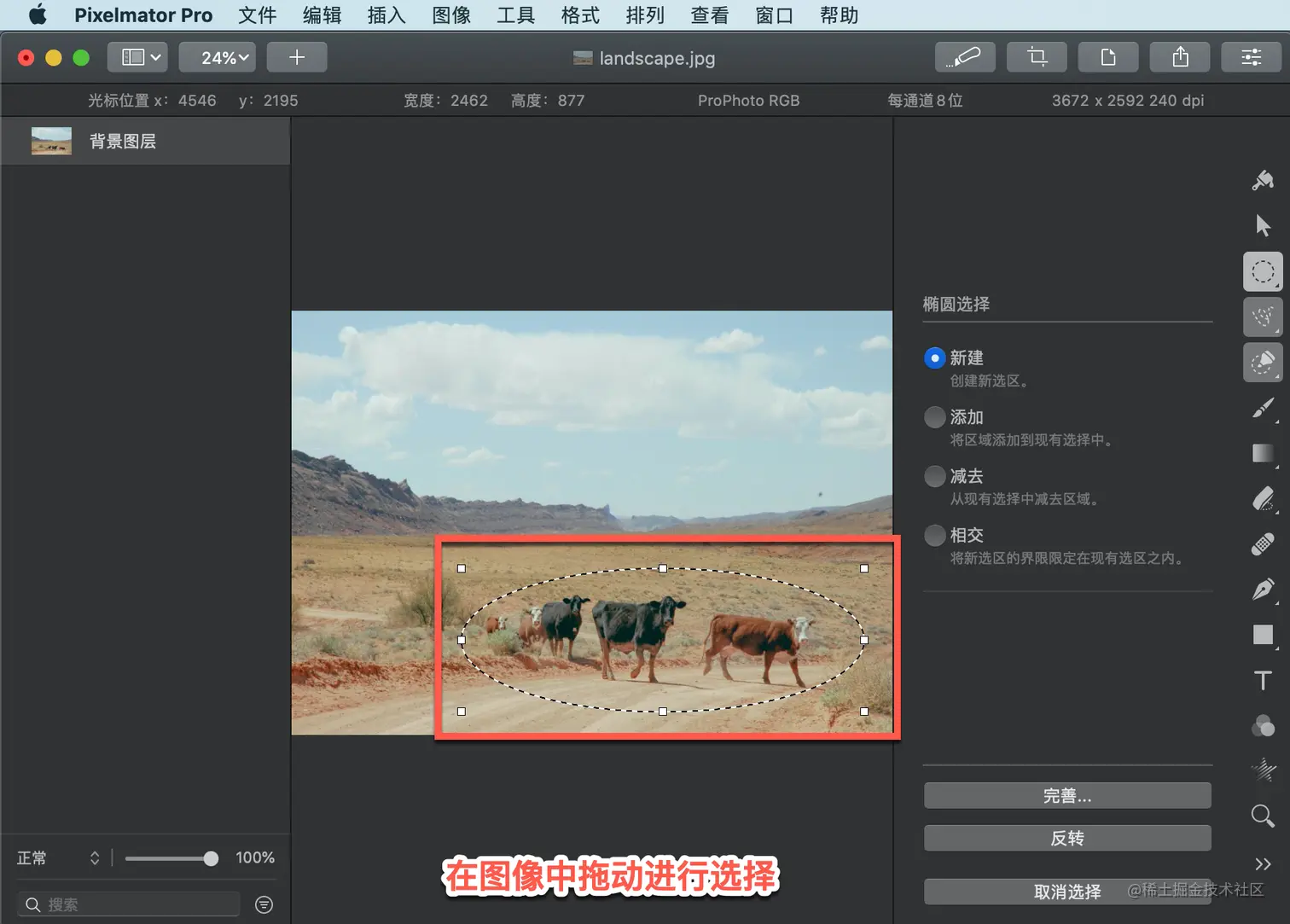Switch to the Paint brush tool
This screenshot has height=924, width=1290.
(x=1263, y=409)
